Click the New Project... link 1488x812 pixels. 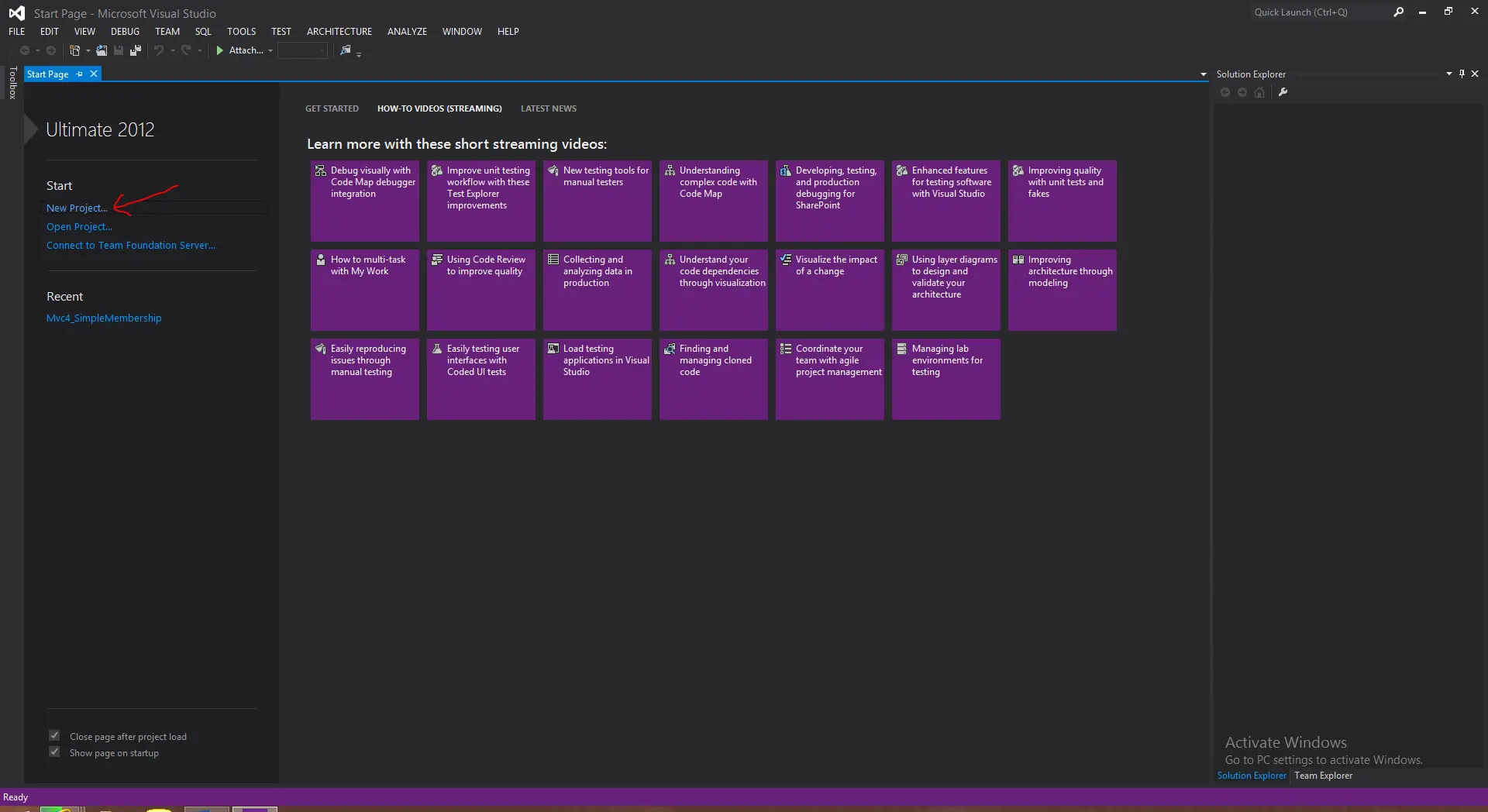tap(77, 208)
